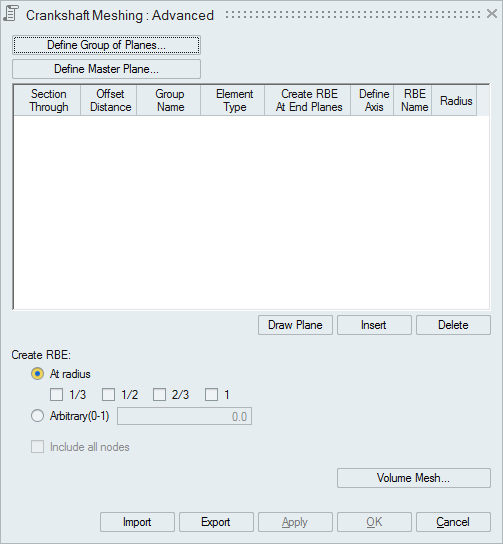Click the Arbitrary value input field
Viewport: 503px width, 544px height.
click(x=184, y=416)
